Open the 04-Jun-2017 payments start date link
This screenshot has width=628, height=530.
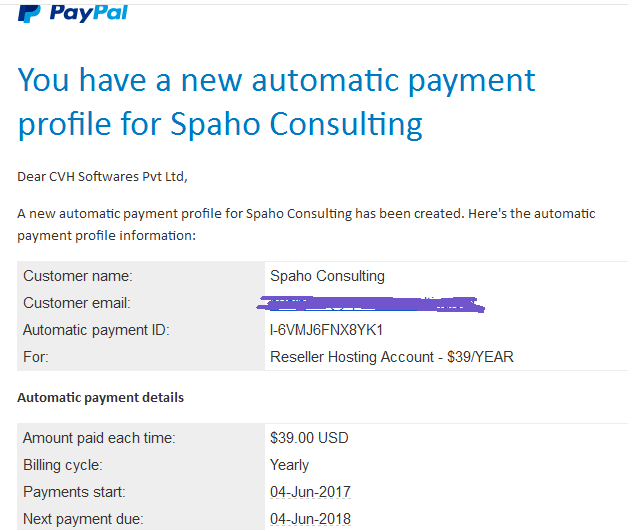pos(310,492)
